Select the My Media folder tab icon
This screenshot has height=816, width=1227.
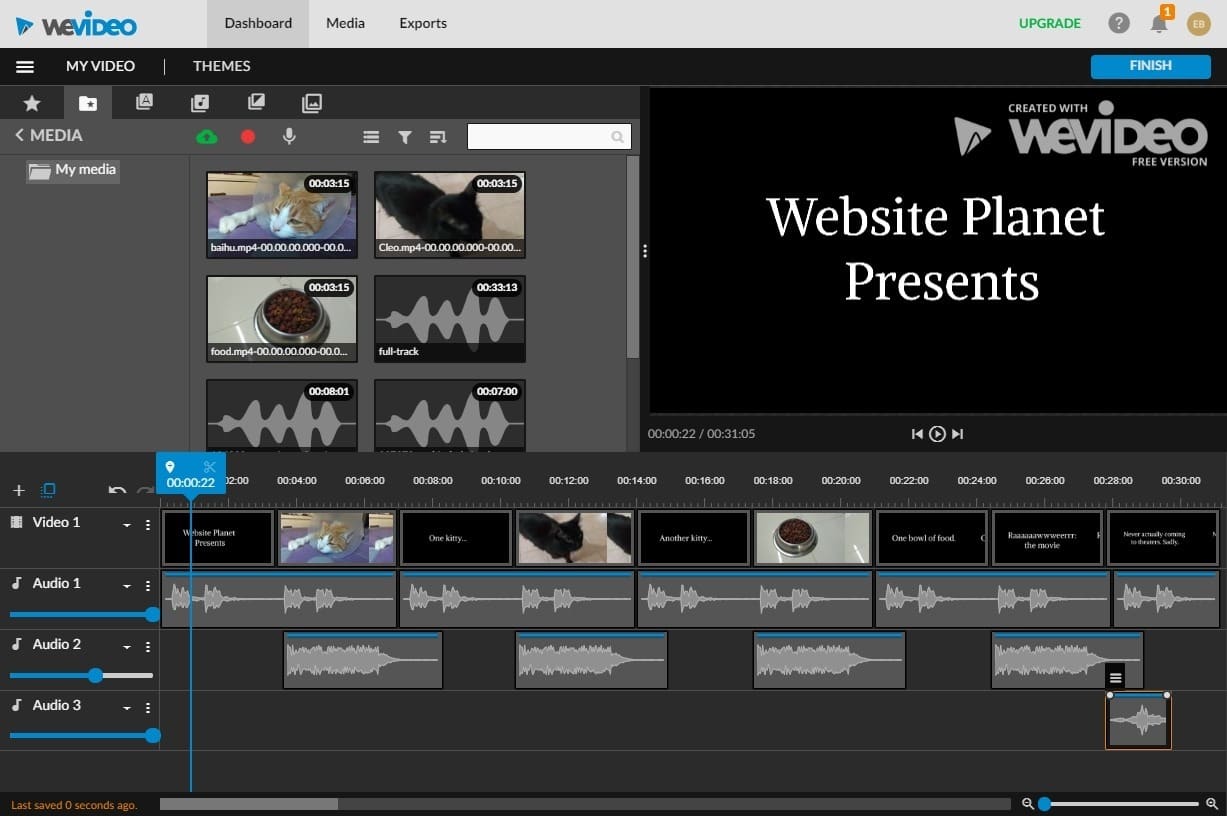coord(88,103)
